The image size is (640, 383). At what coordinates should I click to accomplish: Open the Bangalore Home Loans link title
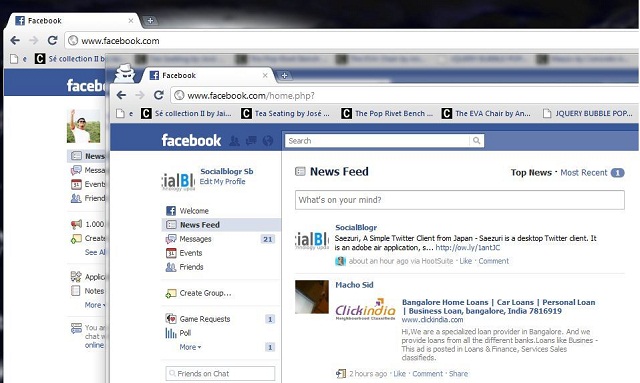(498, 307)
